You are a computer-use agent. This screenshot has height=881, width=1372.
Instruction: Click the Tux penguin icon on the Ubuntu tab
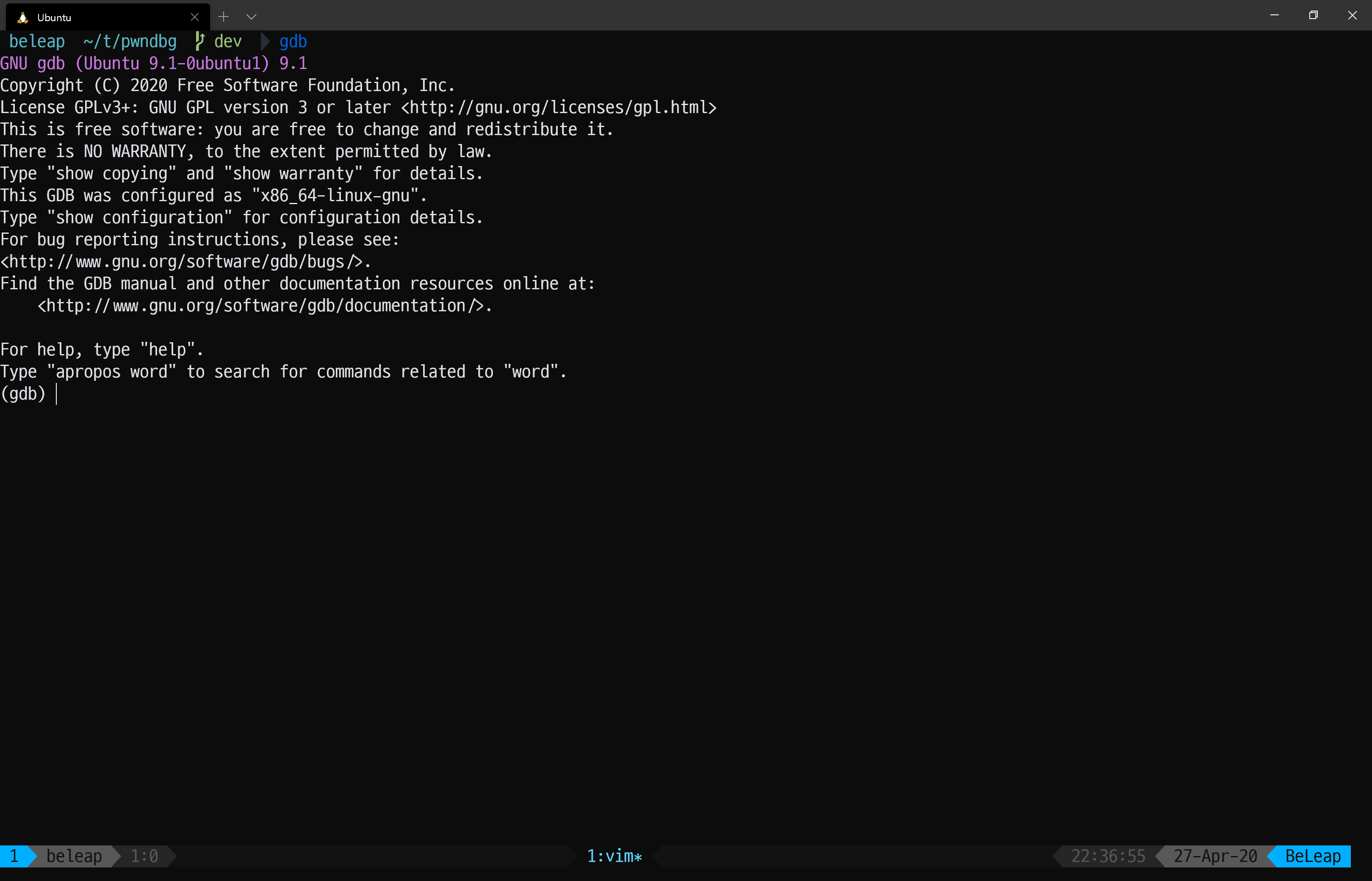[22, 17]
